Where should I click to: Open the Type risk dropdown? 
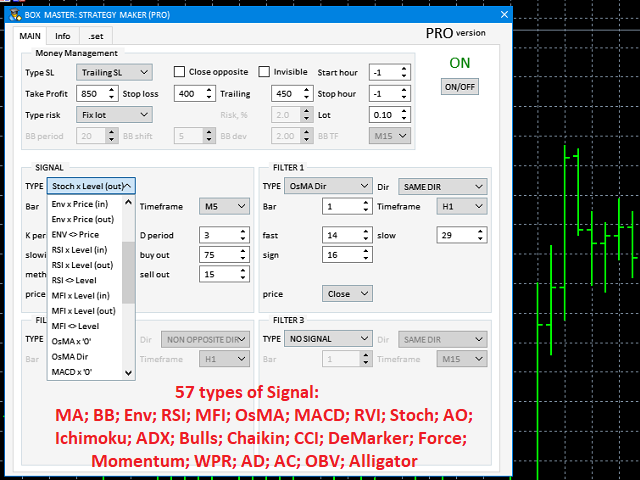point(114,115)
